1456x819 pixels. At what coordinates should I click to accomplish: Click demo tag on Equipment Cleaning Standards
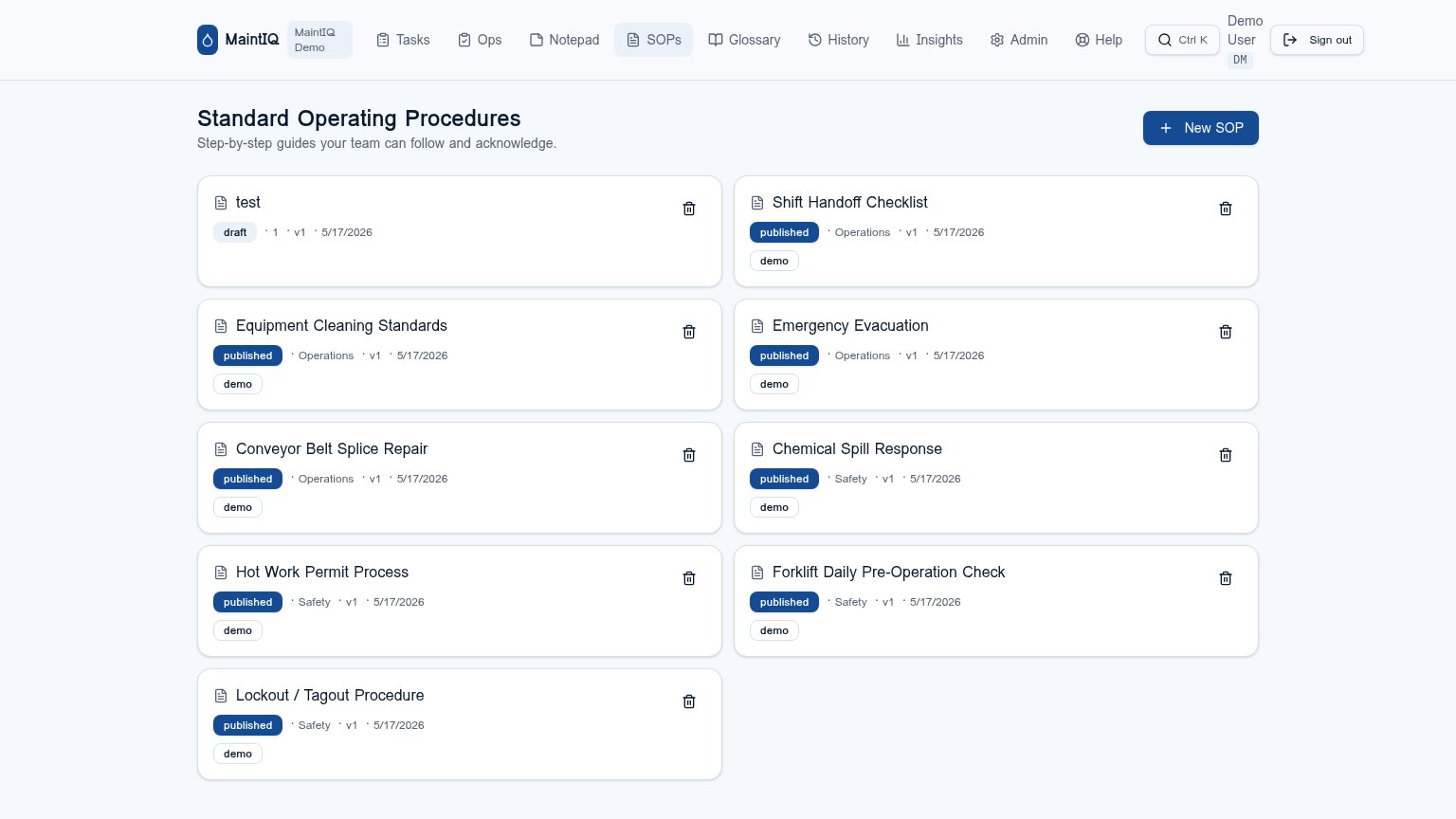pos(238,384)
